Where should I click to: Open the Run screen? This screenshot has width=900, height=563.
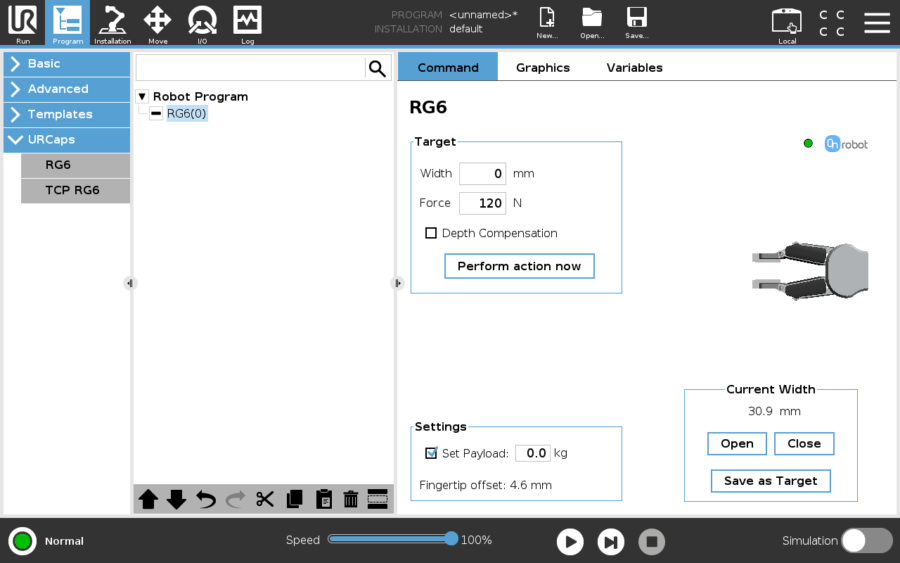point(22,23)
